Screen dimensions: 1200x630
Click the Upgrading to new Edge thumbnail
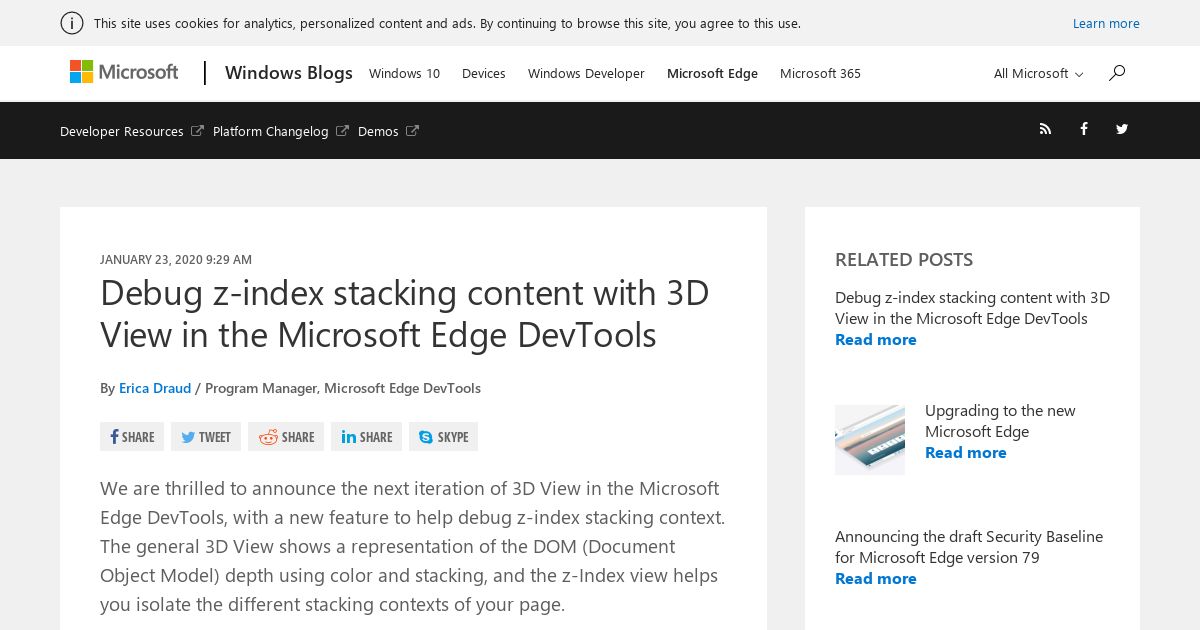pyautogui.click(x=870, y=439)
